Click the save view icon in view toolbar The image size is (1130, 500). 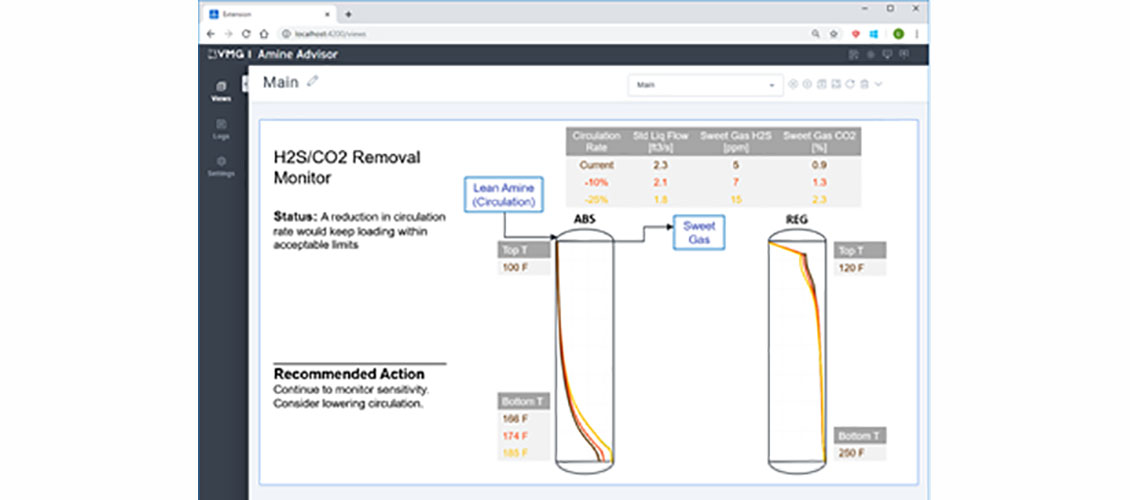coord(822,84)
